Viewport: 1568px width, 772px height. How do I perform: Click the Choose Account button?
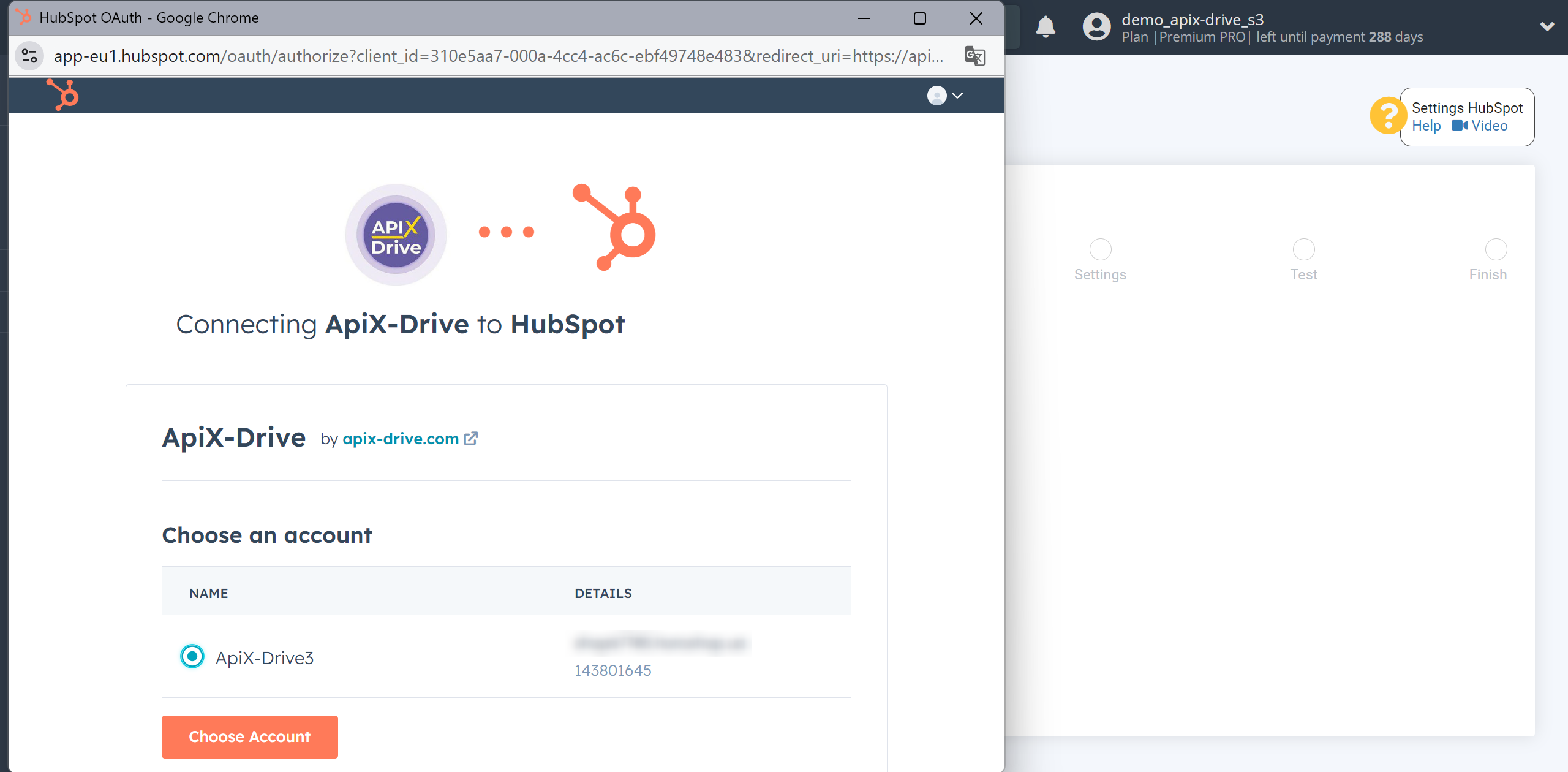click(250, 737)
